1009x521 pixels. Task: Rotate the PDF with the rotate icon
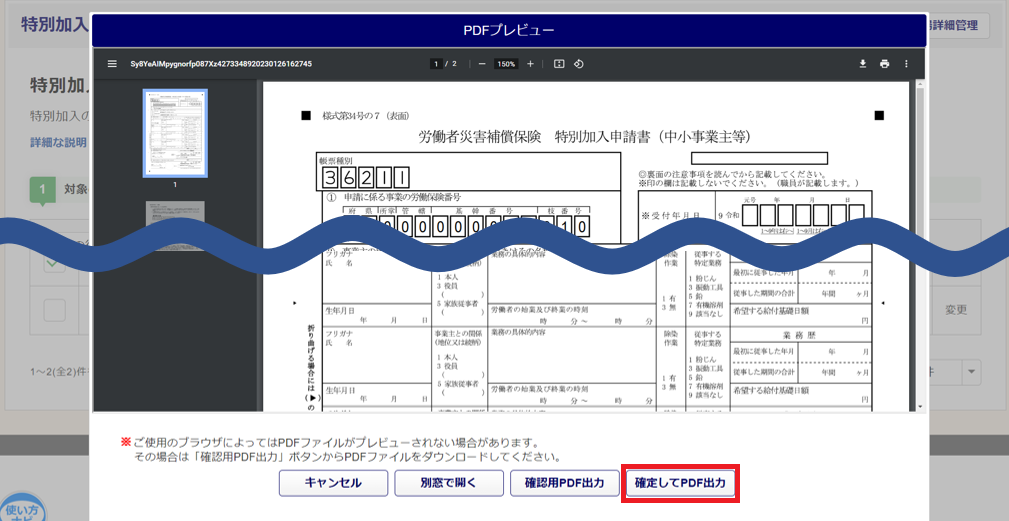pos(578,64)
